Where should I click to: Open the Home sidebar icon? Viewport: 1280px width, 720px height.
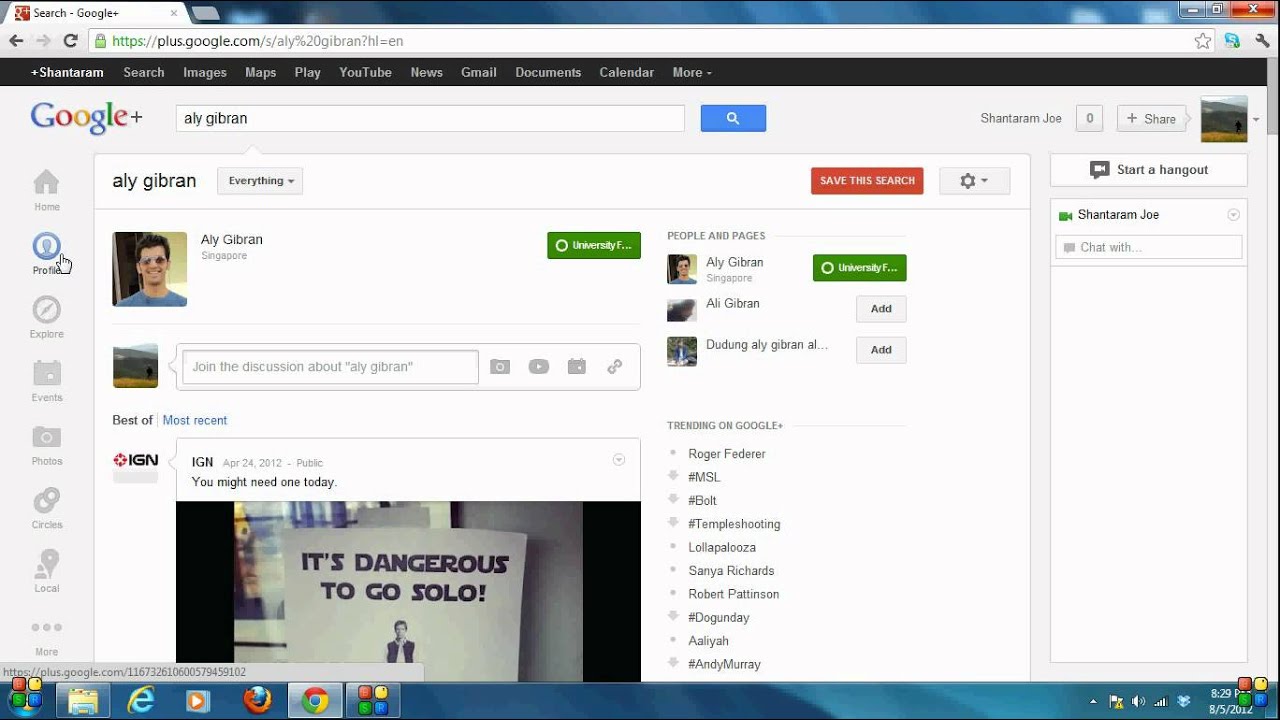click(x=47, y=183)
